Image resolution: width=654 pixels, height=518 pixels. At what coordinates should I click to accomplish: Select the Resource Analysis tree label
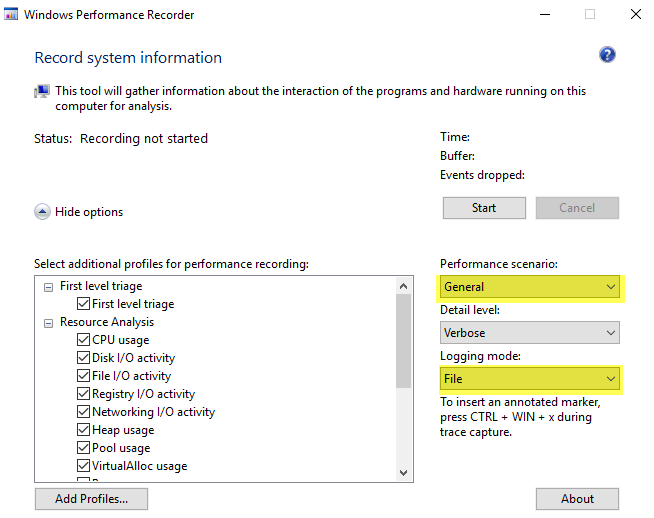[x=107, y=322]
